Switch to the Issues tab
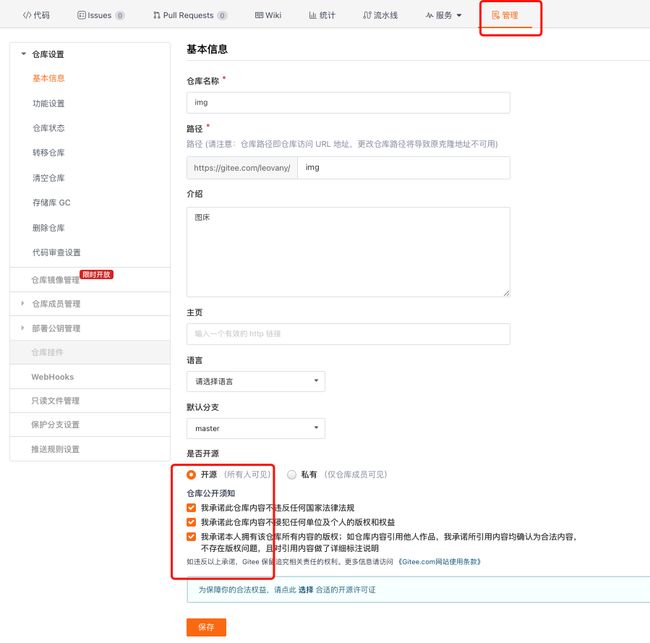The height and width of the screenshot is (643, 650). 100,15
